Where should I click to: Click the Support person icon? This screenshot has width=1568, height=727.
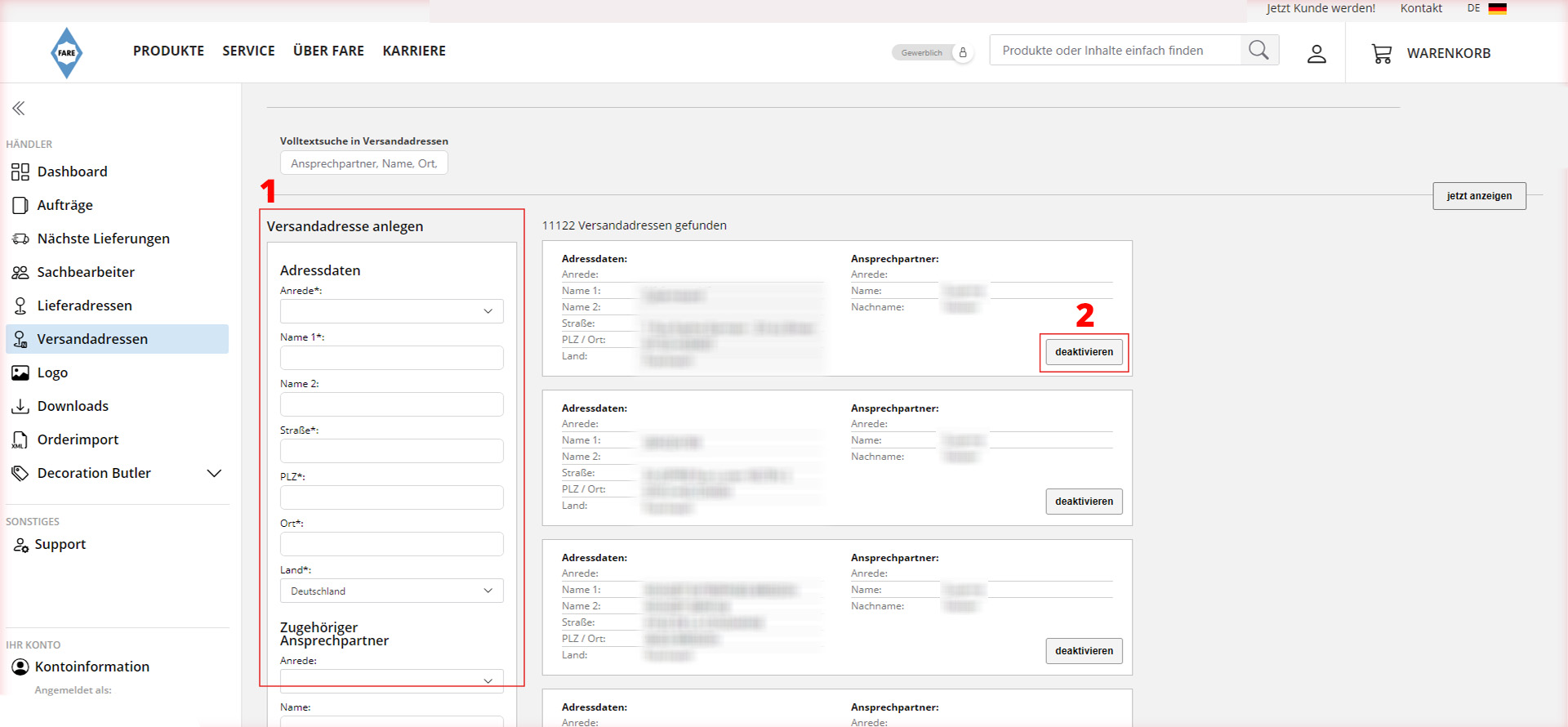tap(20, 545)
